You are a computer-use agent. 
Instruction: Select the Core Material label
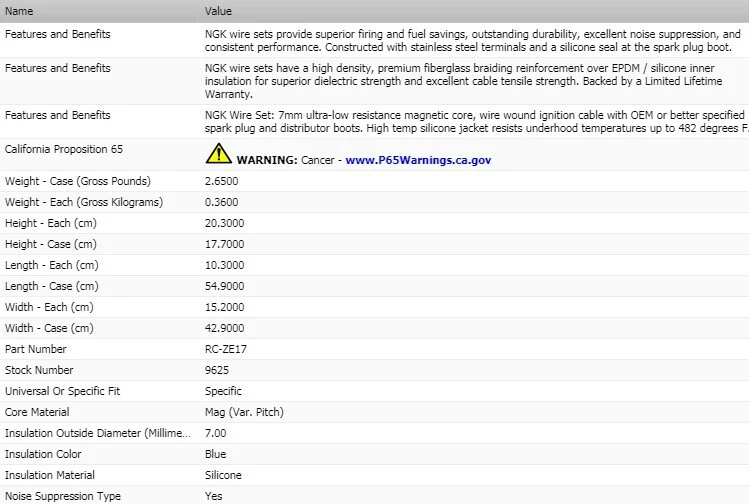pos(37,412)
